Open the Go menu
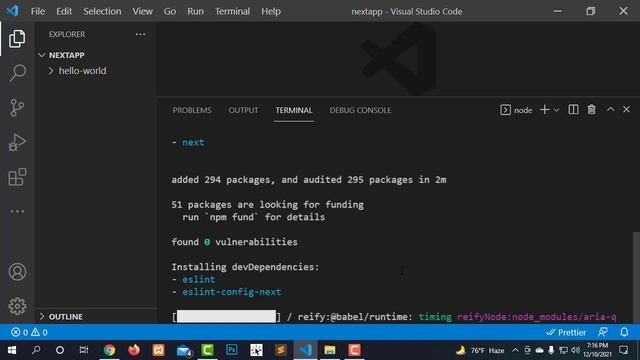The image size is (640, 360). coord(170,11)
